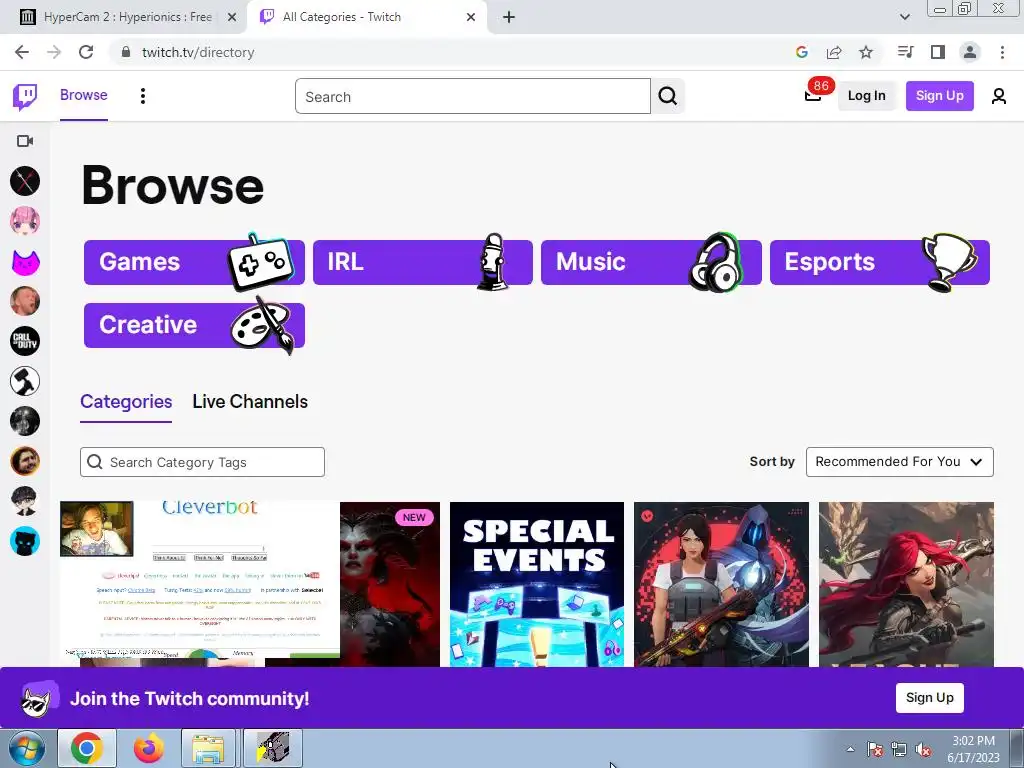Open the Chrome profile avatar
Screen dimensions: 1024x768
pyautogui.click(x=970, y=52)
